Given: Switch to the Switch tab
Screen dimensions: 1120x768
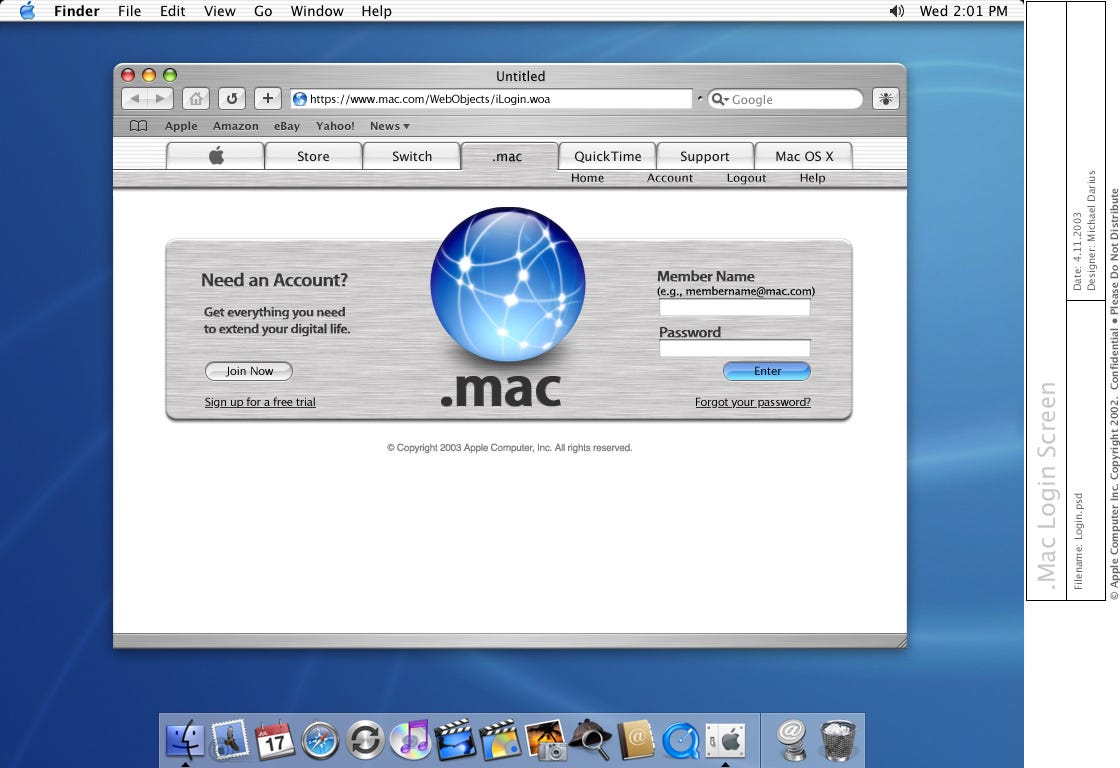Looking at the screenshot, I should pos(412,156).
